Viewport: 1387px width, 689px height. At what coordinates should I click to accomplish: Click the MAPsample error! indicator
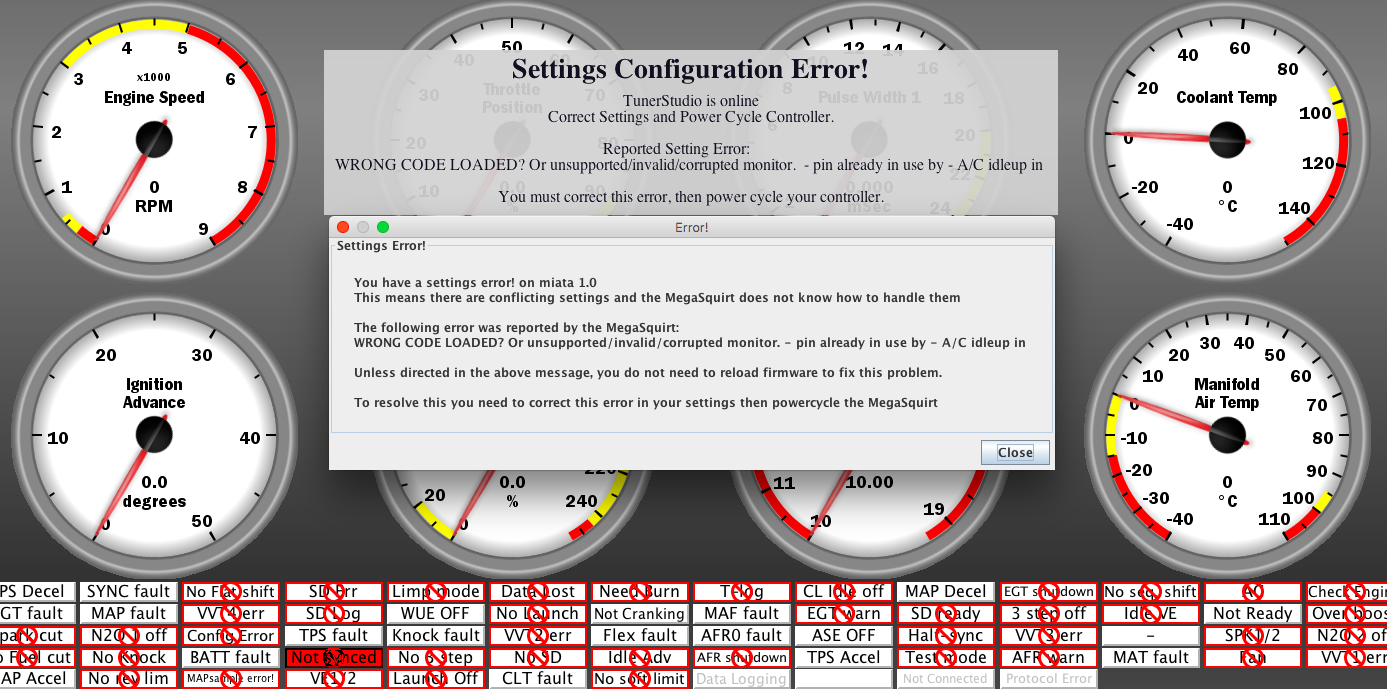pos(230,679)
